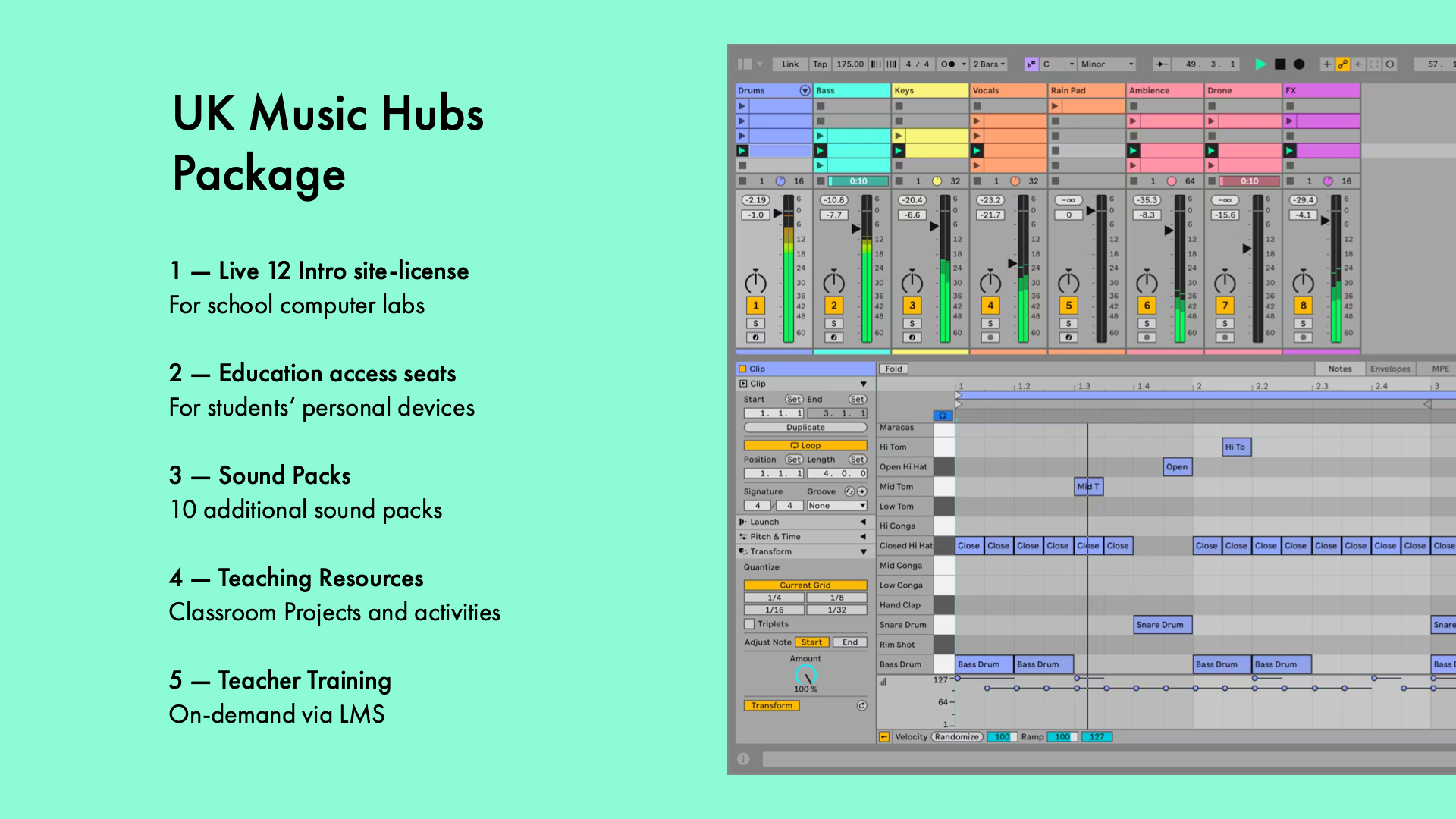The height and width of the screenshot is (819, 1456).
Task: Click the Transform Amount knob at 100%
Action: 805,675
